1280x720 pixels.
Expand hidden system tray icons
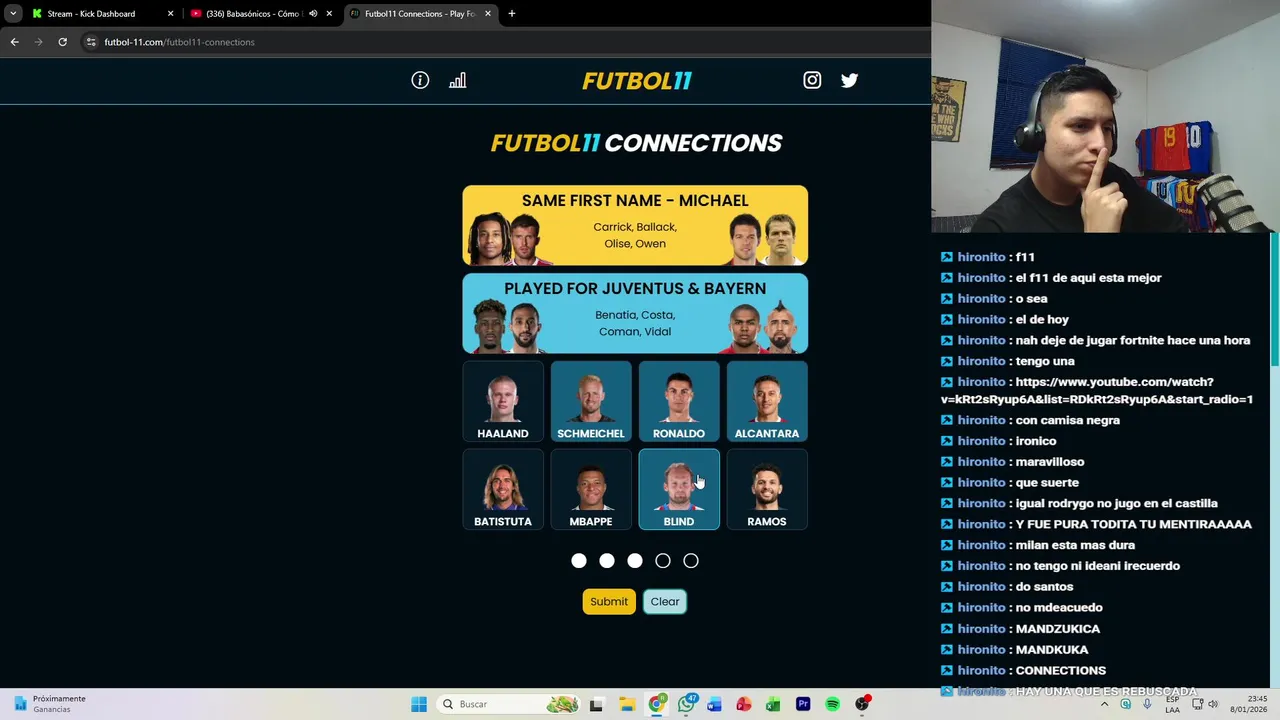1104,704
